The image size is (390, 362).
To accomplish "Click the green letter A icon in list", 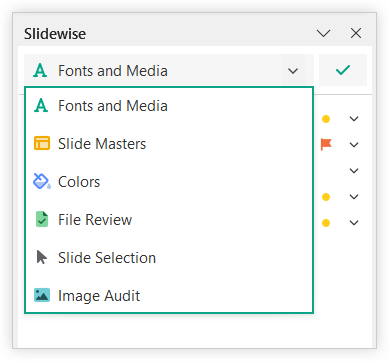I will [x=41, y=106].
